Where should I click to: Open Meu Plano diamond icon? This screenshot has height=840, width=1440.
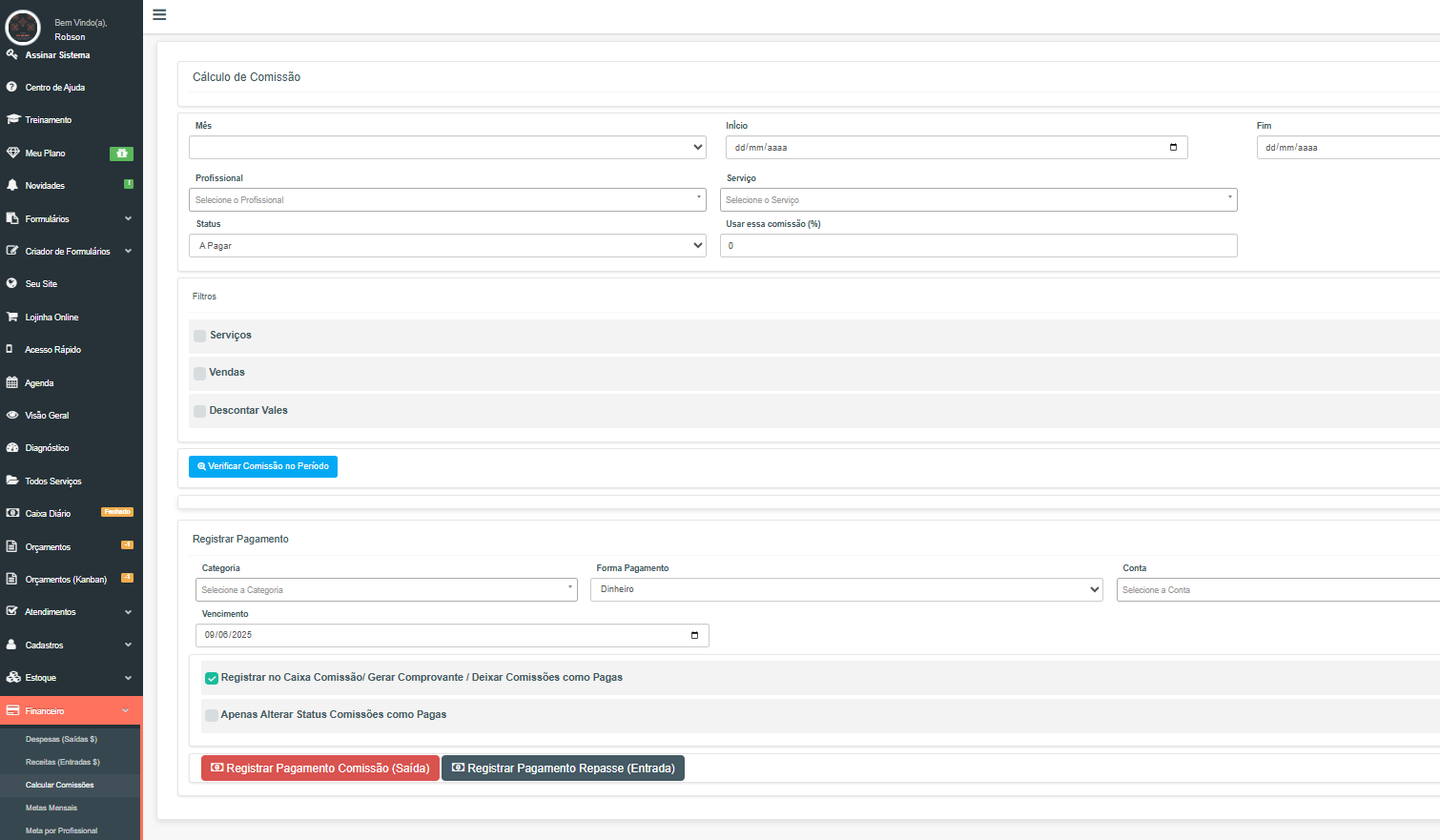(x=13, y=153)
